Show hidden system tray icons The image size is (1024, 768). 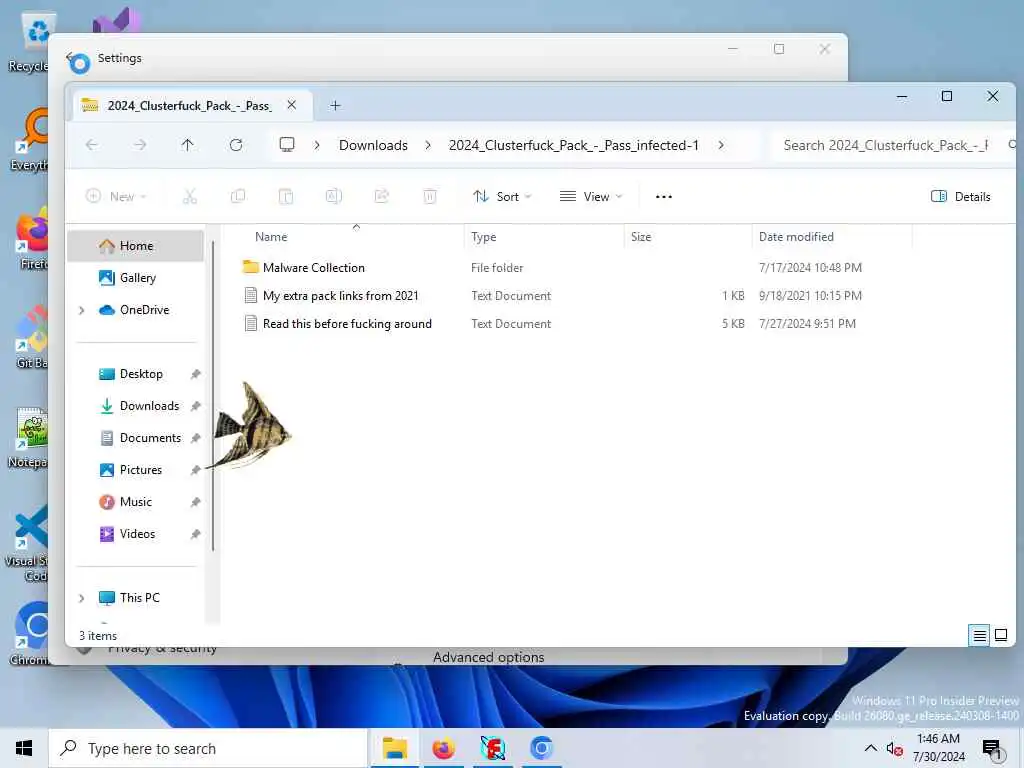[871, 748]
